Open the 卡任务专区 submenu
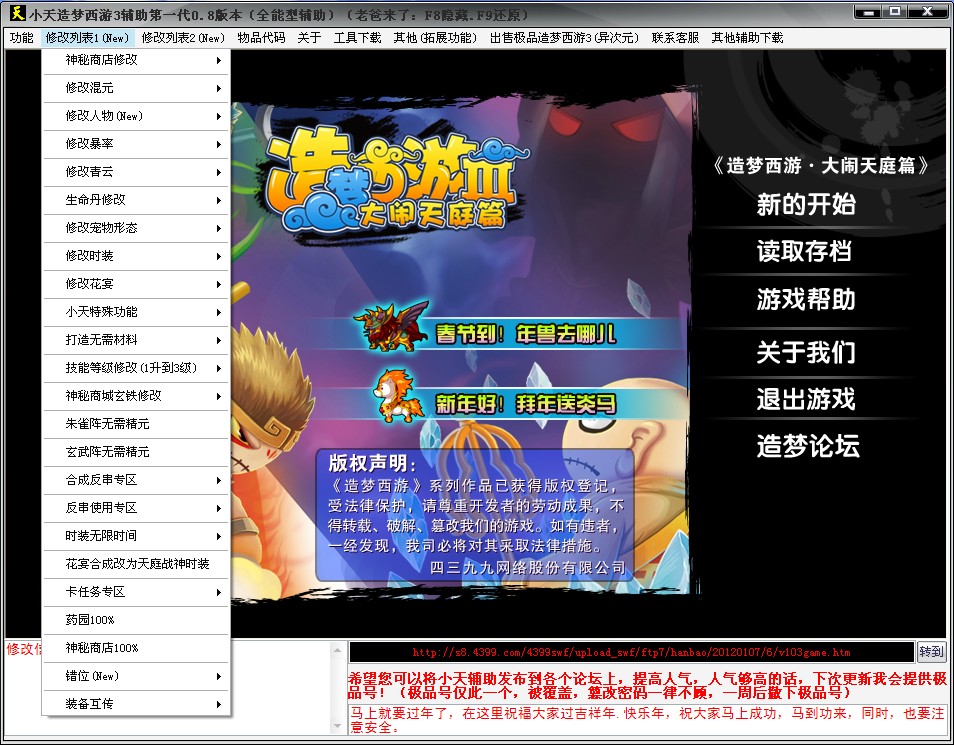Viewport: 954px width, 745px height. [136, 592]
